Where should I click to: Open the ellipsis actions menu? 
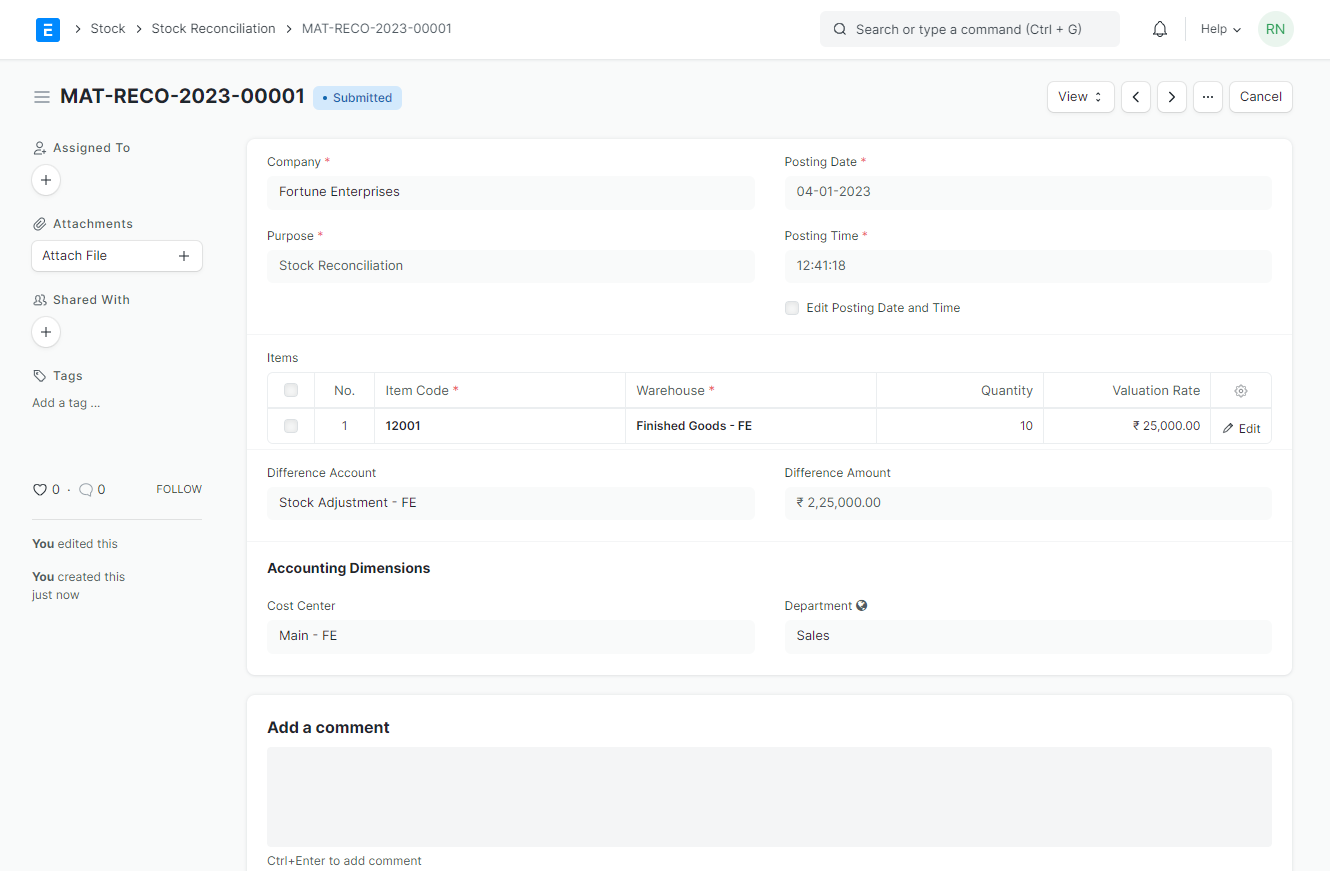[x=1208, y=96]
